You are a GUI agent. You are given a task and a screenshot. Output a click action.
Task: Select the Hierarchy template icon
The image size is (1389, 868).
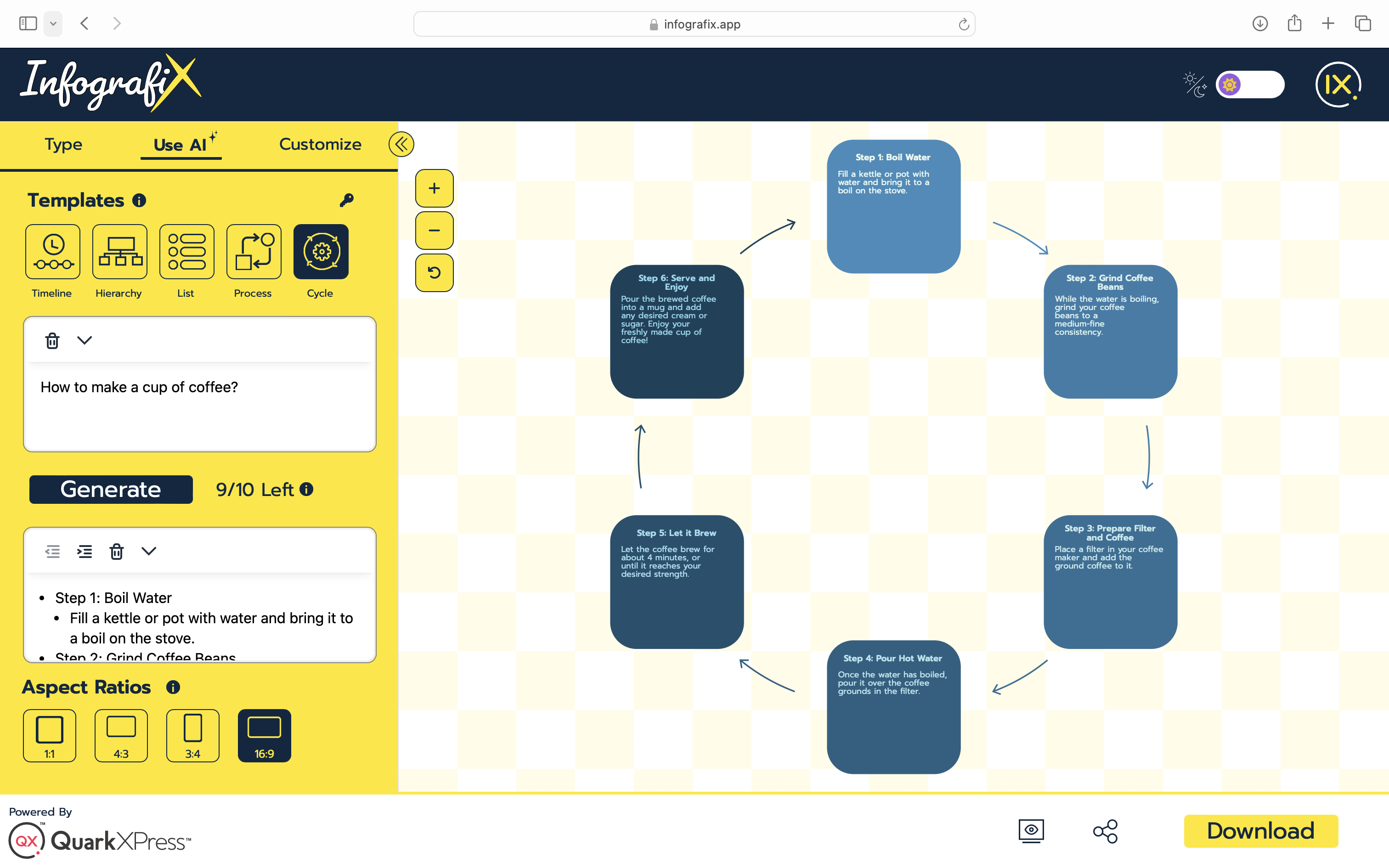click(x=119, y=252)
